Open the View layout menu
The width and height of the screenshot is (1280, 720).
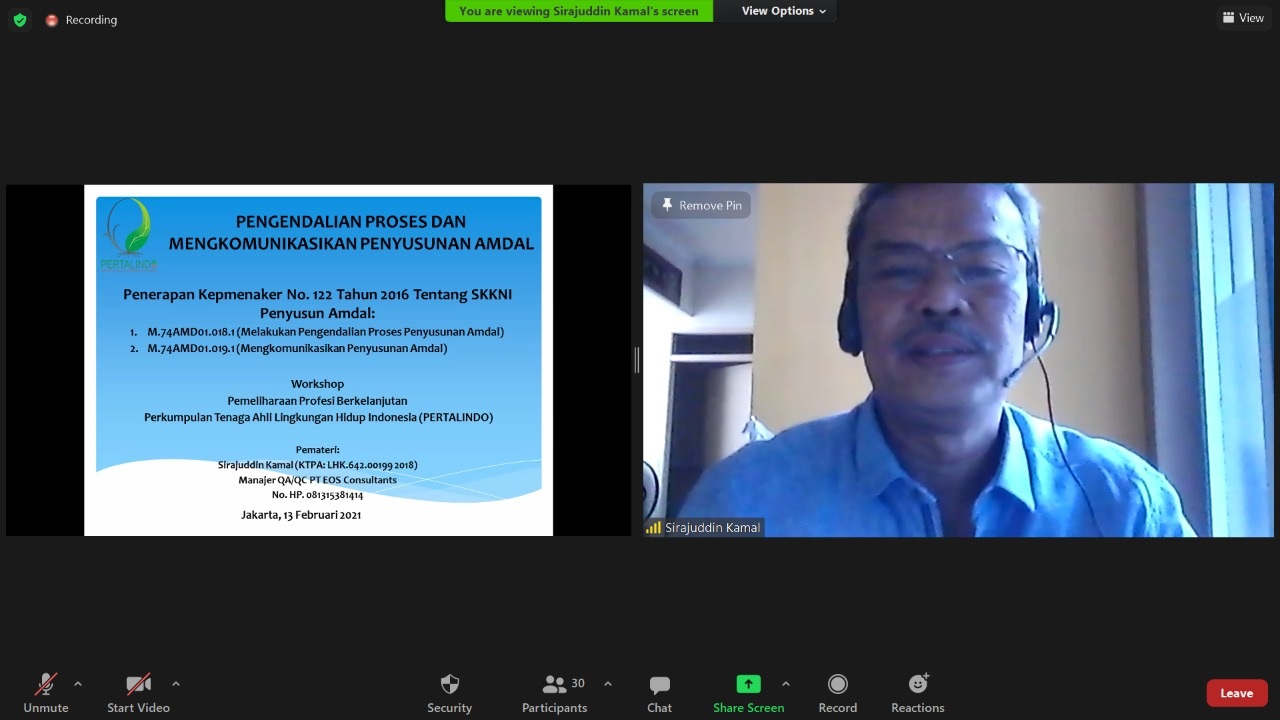pyautogui.click(x=1243, y=18)
